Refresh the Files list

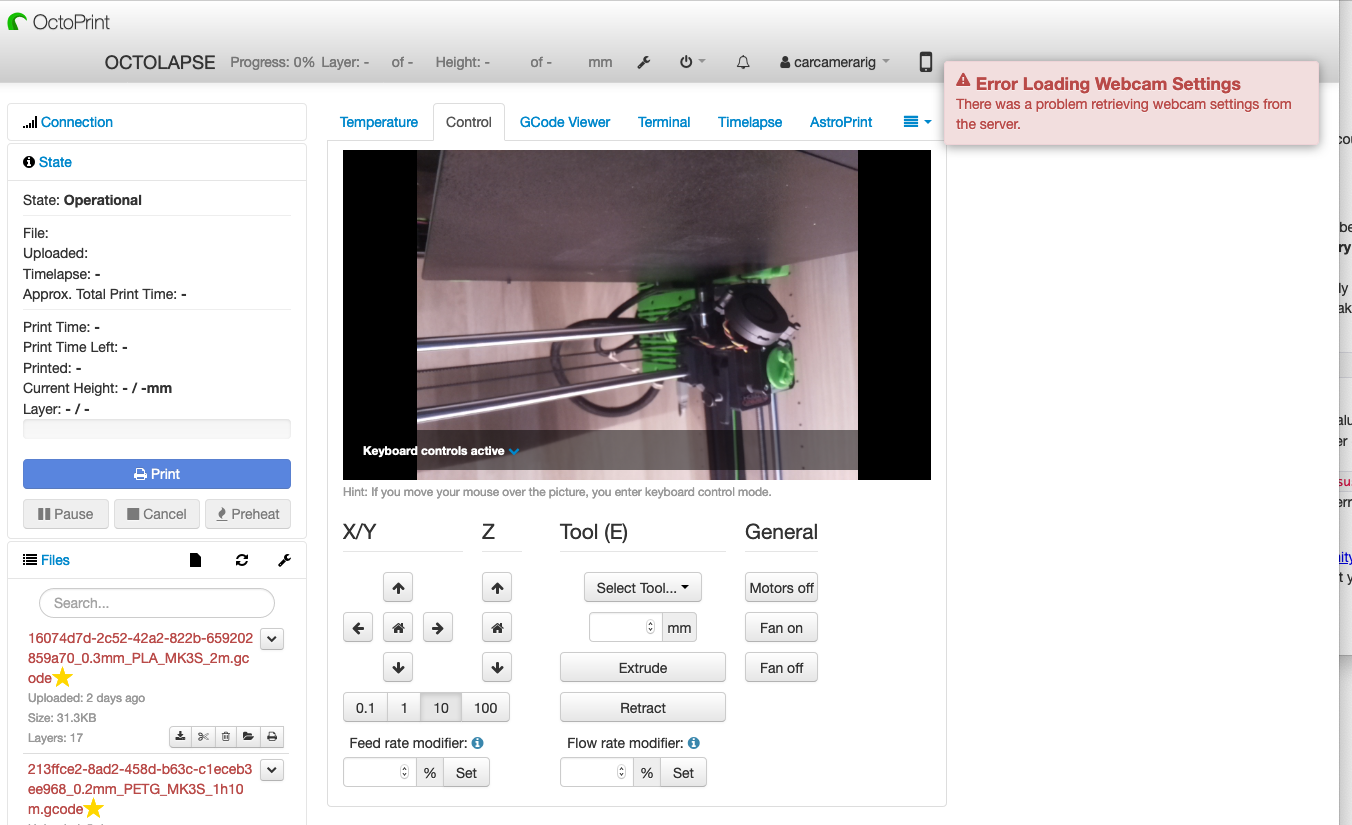click(x=242, y=560)
